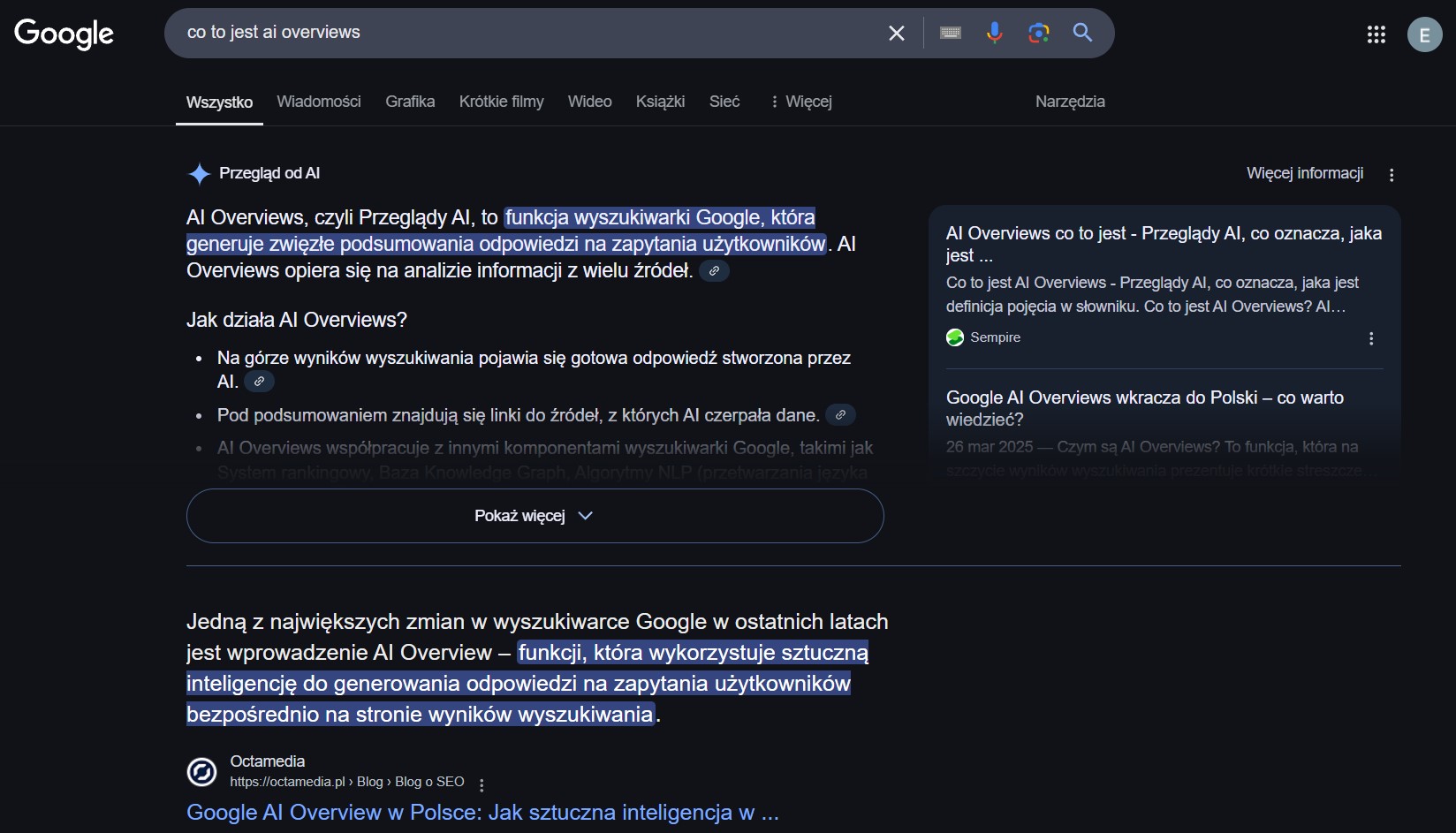Switch to the Wideo tab
The image size is (1456, 833).
click(x=589, y=102)
